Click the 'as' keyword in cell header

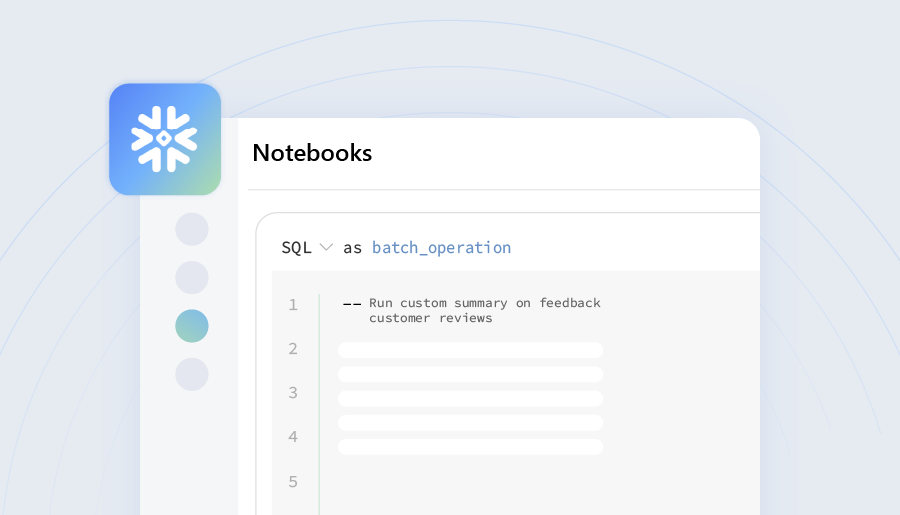coord(352,248)
